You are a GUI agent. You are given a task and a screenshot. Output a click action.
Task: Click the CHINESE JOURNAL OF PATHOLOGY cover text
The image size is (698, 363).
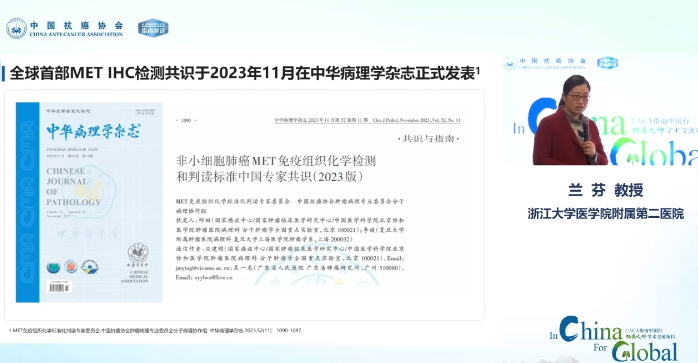74,187
